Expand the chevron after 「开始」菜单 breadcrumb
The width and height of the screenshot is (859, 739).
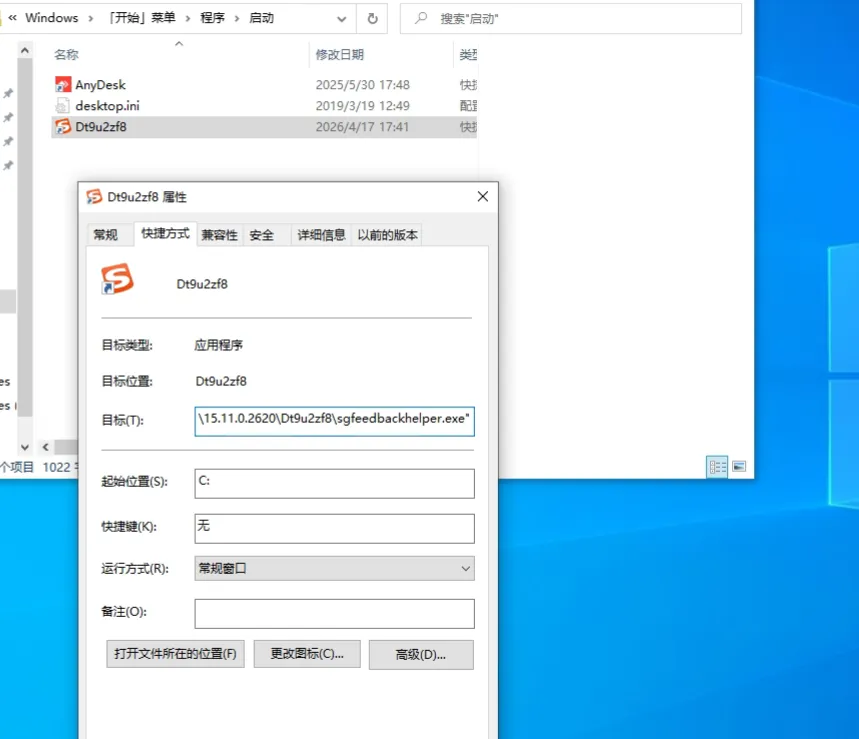[x=188, y=18]
